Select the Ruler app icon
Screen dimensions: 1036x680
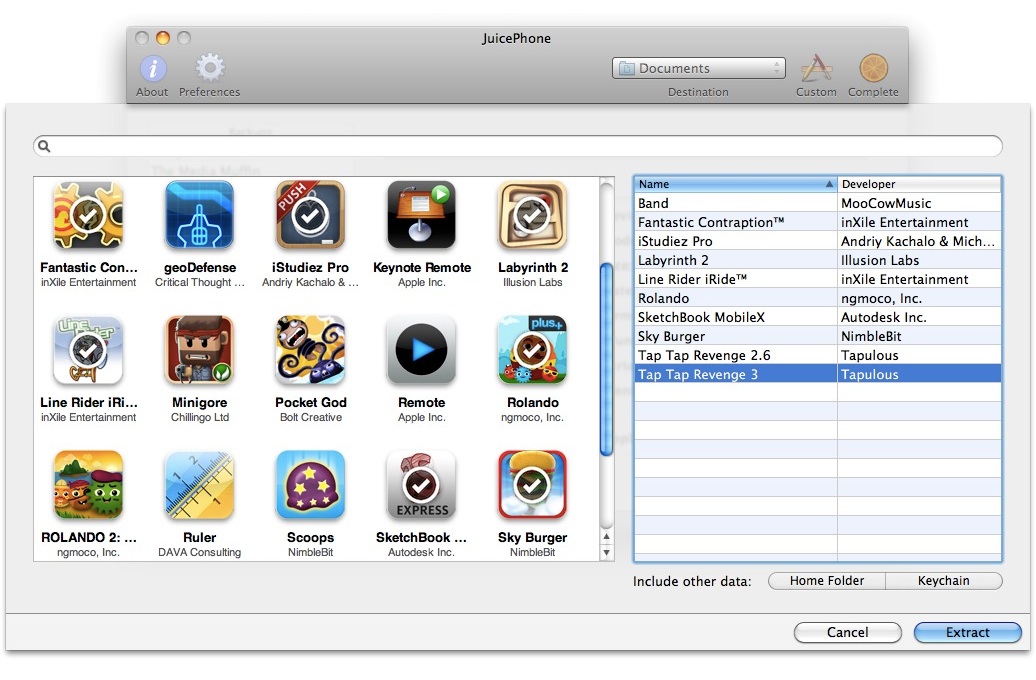point(200,485)
